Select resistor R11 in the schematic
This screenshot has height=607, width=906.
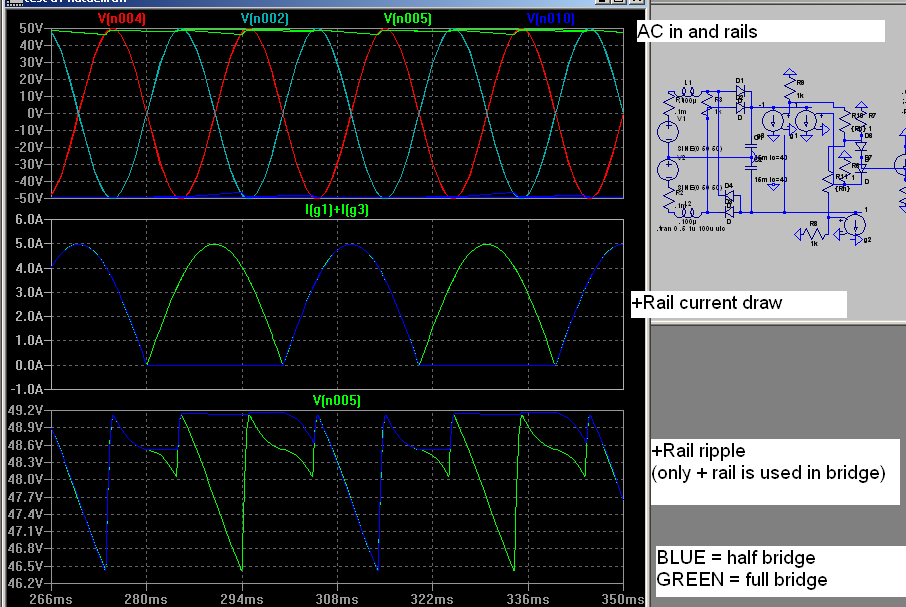828,183
